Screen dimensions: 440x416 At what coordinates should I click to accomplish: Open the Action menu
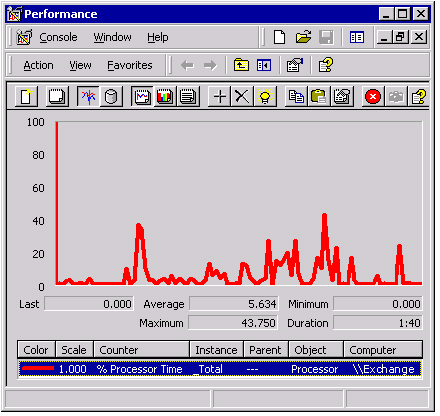click(x=38, y=65)
